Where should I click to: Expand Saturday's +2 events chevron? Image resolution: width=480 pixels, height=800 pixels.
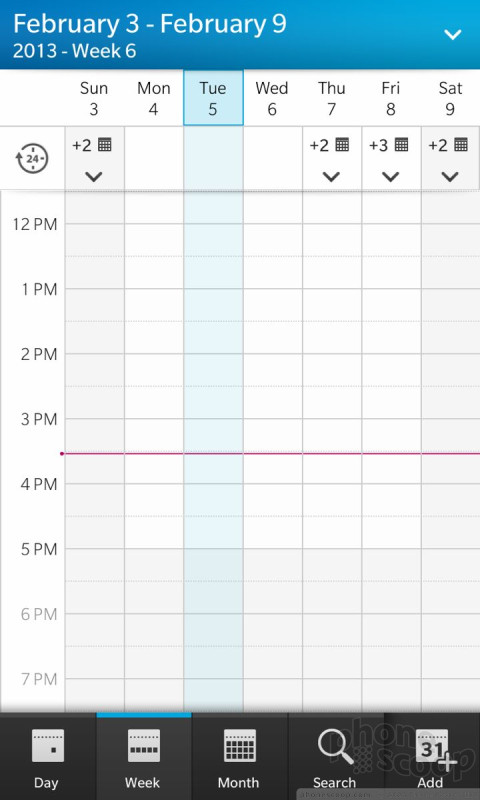(450, 177)
